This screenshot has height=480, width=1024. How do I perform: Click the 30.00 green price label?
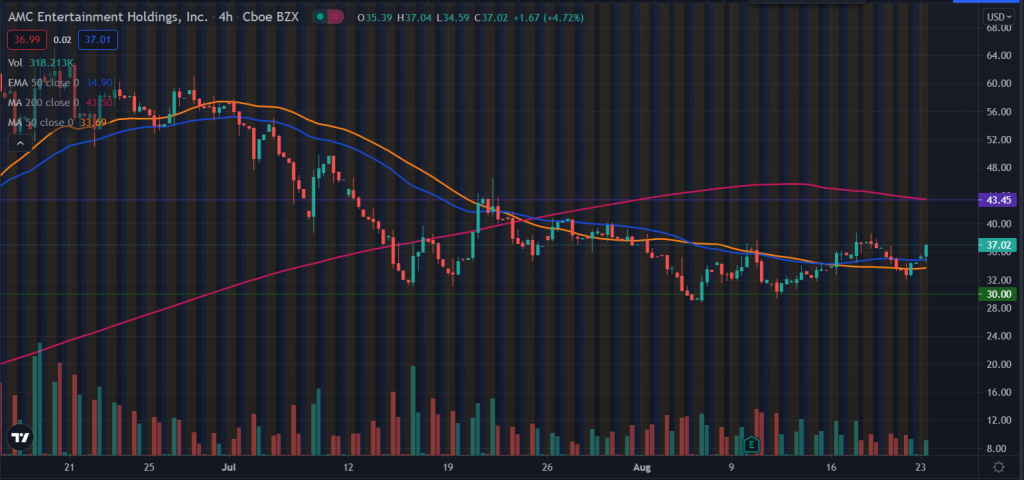pos(999,294)
